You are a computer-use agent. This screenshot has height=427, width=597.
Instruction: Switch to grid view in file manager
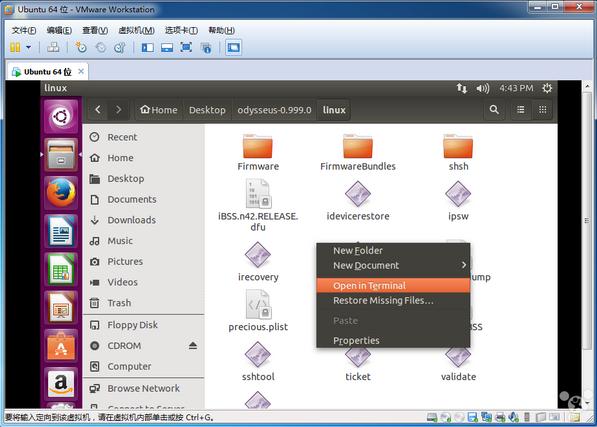click(x=543, y=110)
